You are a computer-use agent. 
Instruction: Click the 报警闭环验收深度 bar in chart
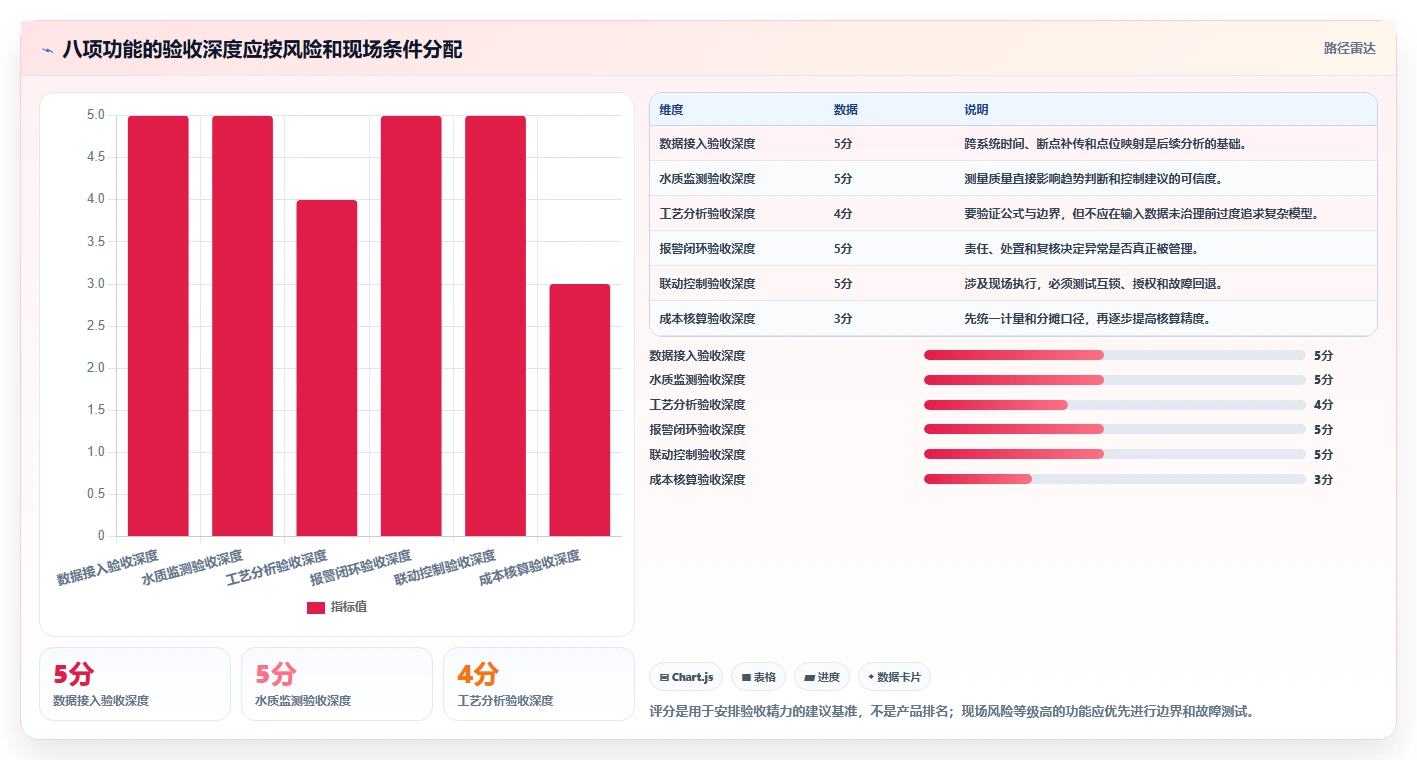click(411, 326)
